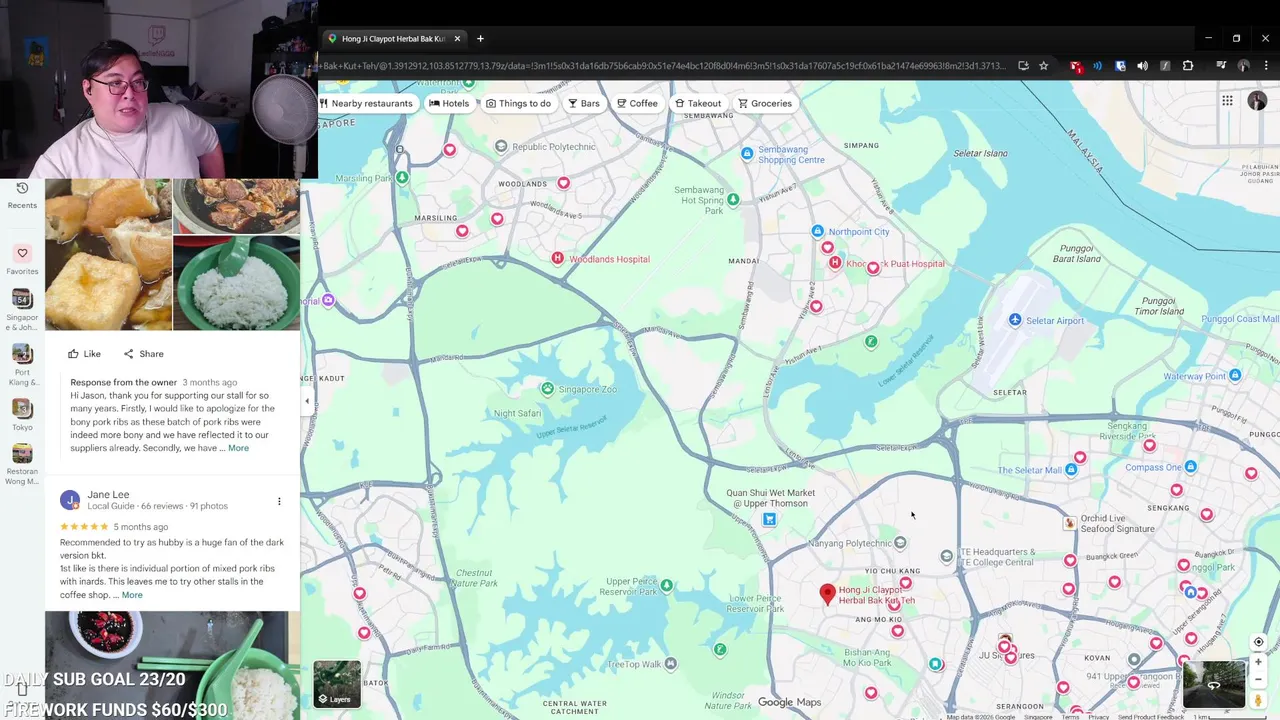Bookmark this page with the star
Image resolution: width=1280 pixels, height=720 pixels.
coord(1043,66)
